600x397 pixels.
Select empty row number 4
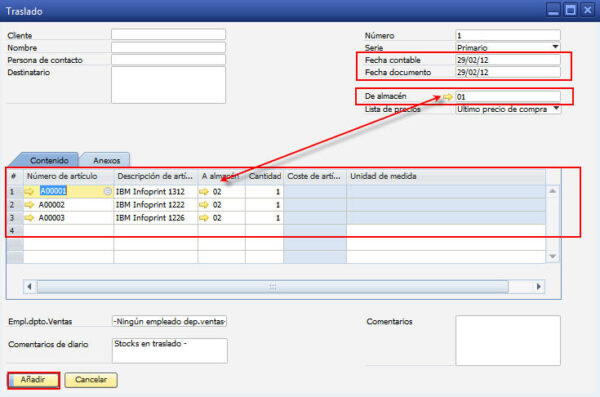click(15, 231)
